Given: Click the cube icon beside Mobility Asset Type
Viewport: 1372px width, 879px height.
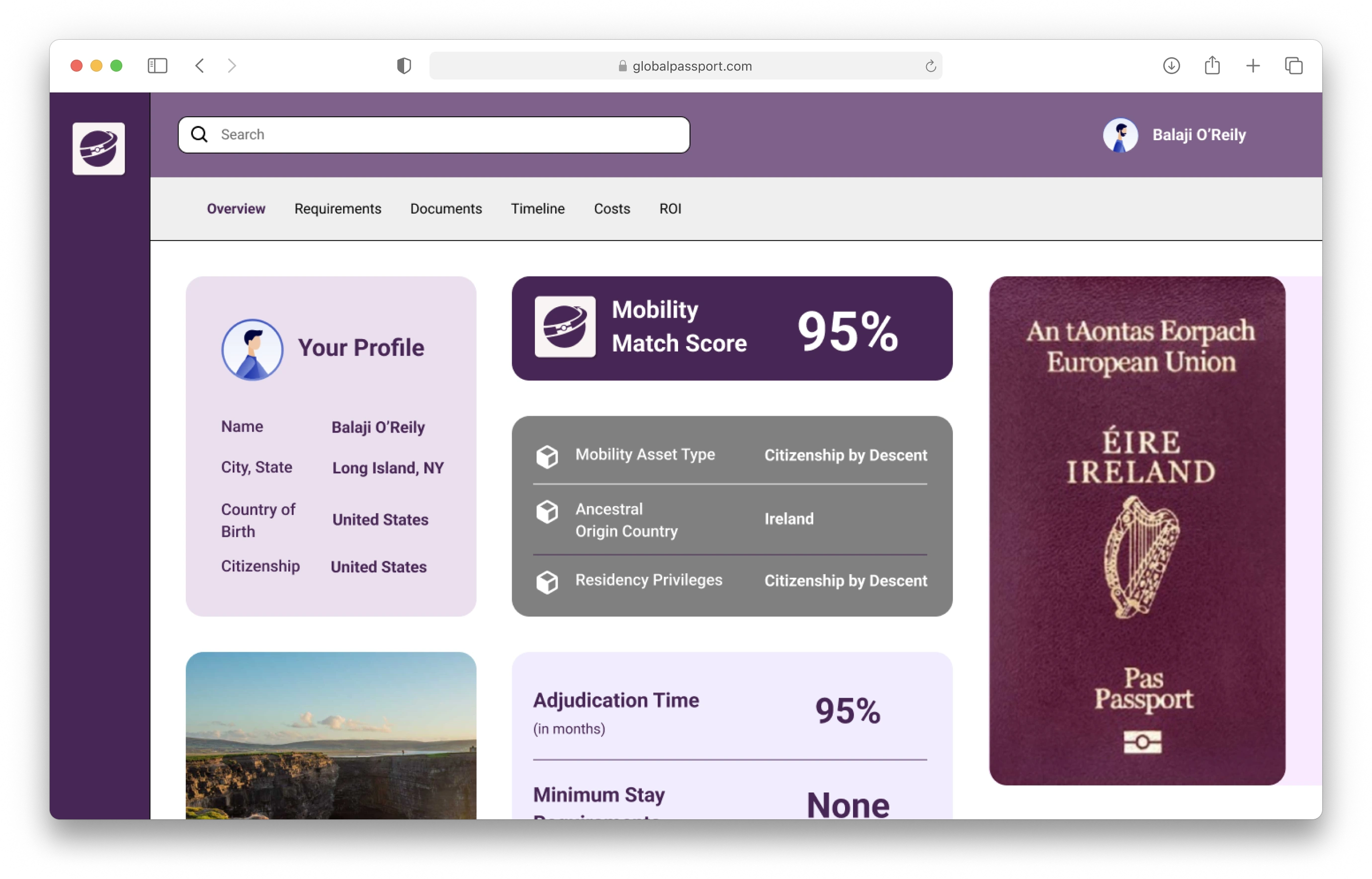Looking at the screenshot, I should pyautogui.click(x=547, y=456).
